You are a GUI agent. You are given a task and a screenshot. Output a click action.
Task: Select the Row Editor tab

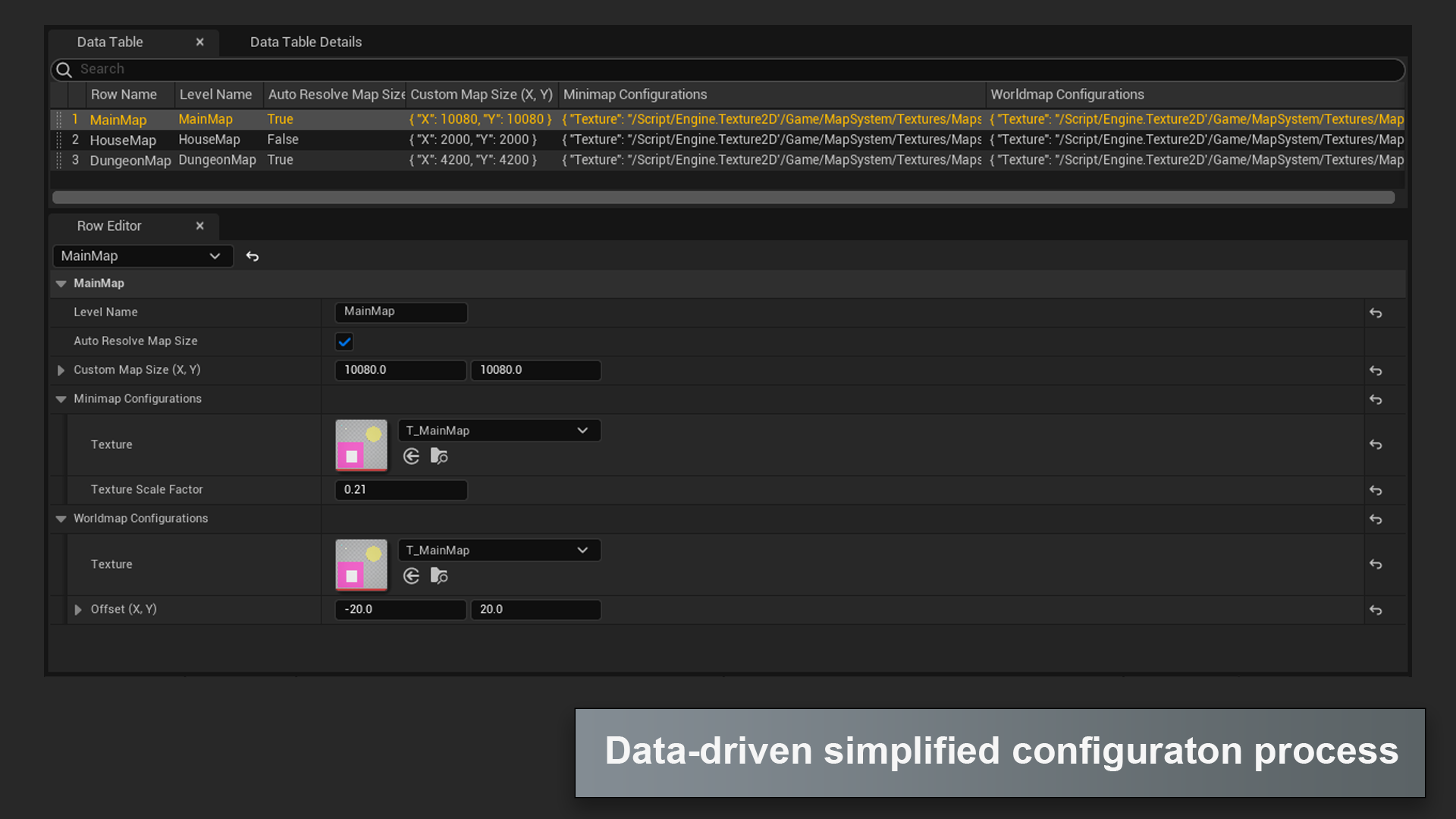tap(109, 226)
